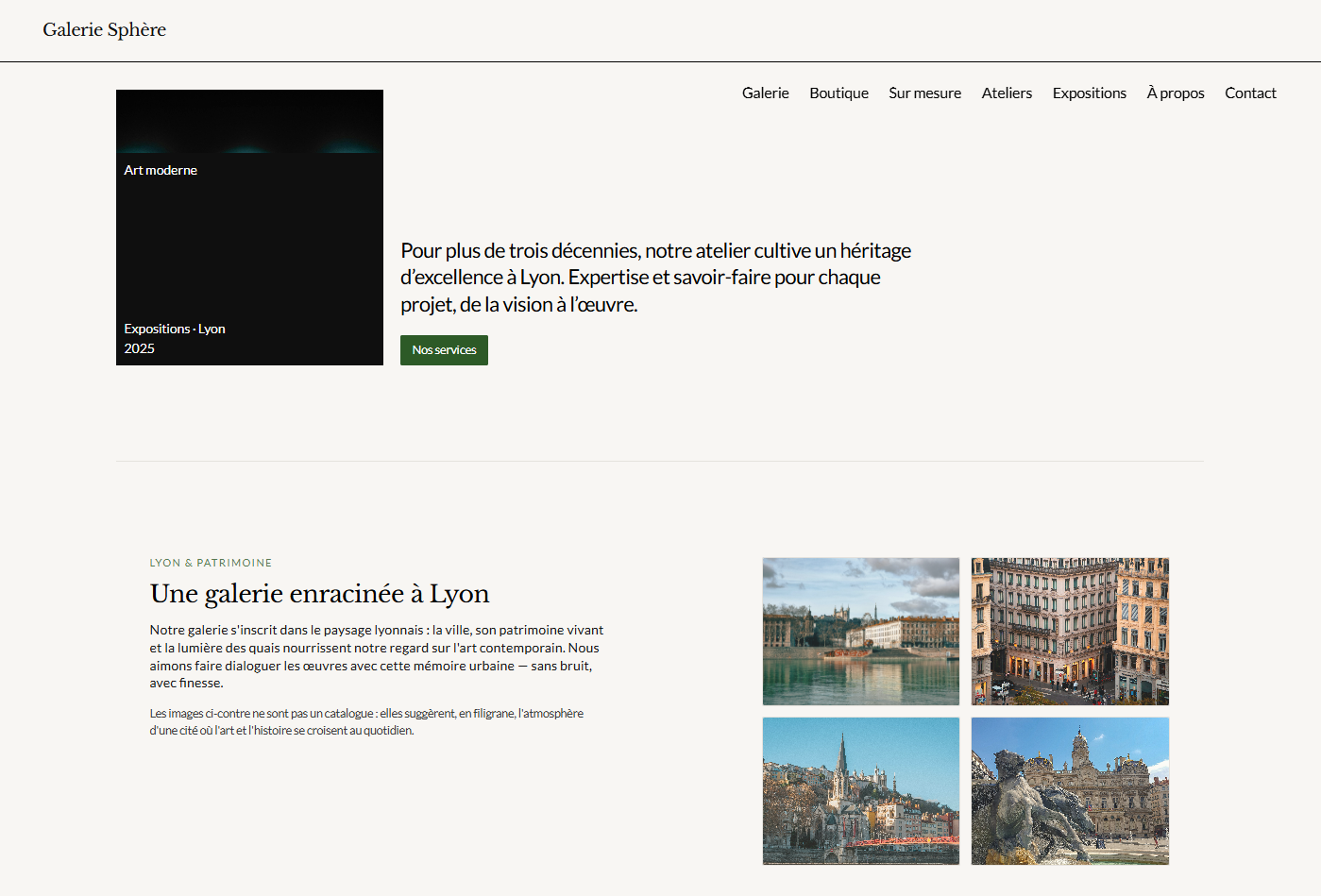1321x896 pixels.
Task: Open the À propos page
Action: coord(1175,93)
